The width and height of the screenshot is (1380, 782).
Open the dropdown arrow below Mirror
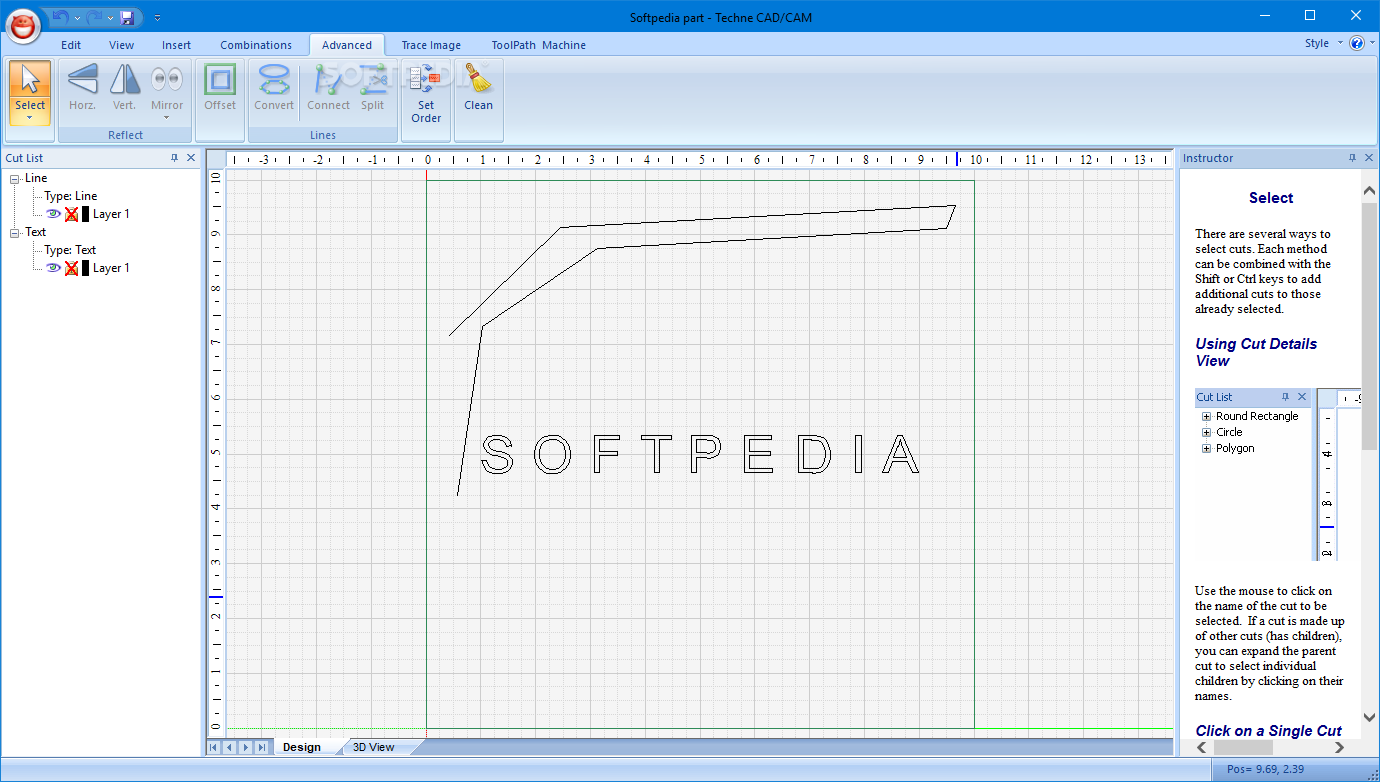[x=167, y=117]
